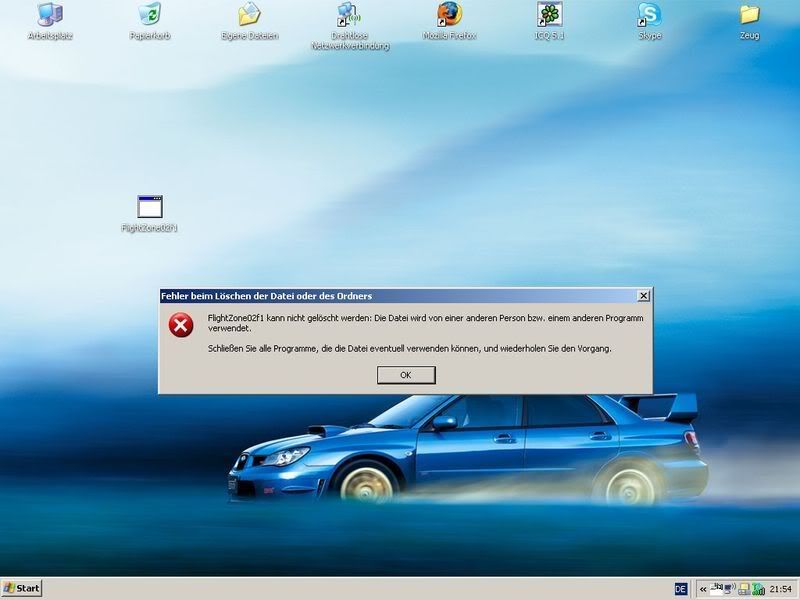Image resolution: width=800 pixels, height=600 pixels.
Task: Select the Skype desktop shortcut
Action: (x=649, y=21)
